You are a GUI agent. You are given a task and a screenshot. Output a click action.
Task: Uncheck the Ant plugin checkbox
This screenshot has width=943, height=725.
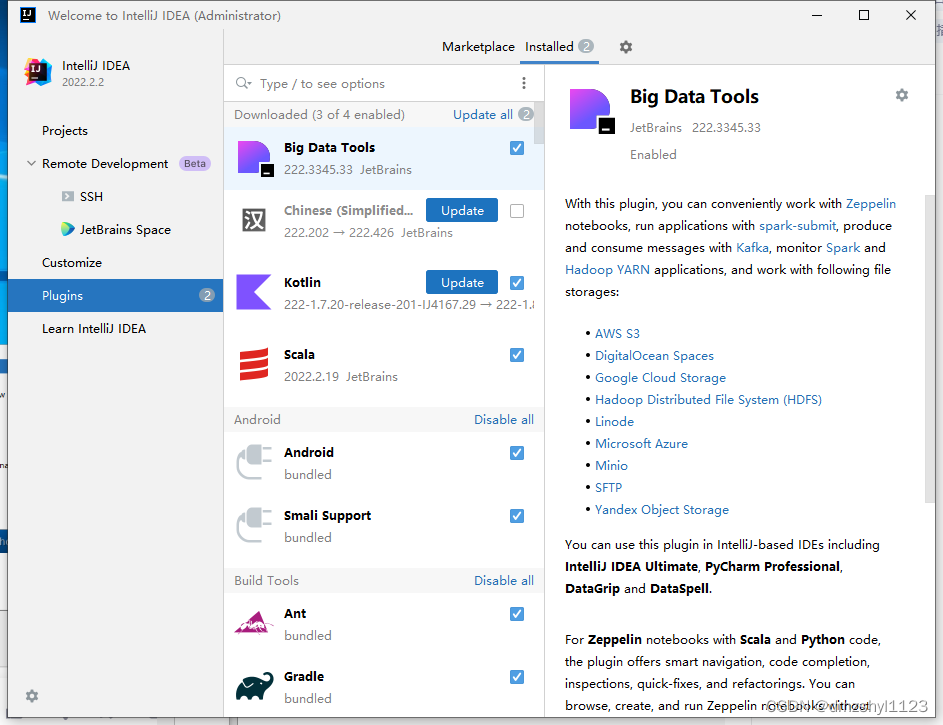[x=517, y=614]
